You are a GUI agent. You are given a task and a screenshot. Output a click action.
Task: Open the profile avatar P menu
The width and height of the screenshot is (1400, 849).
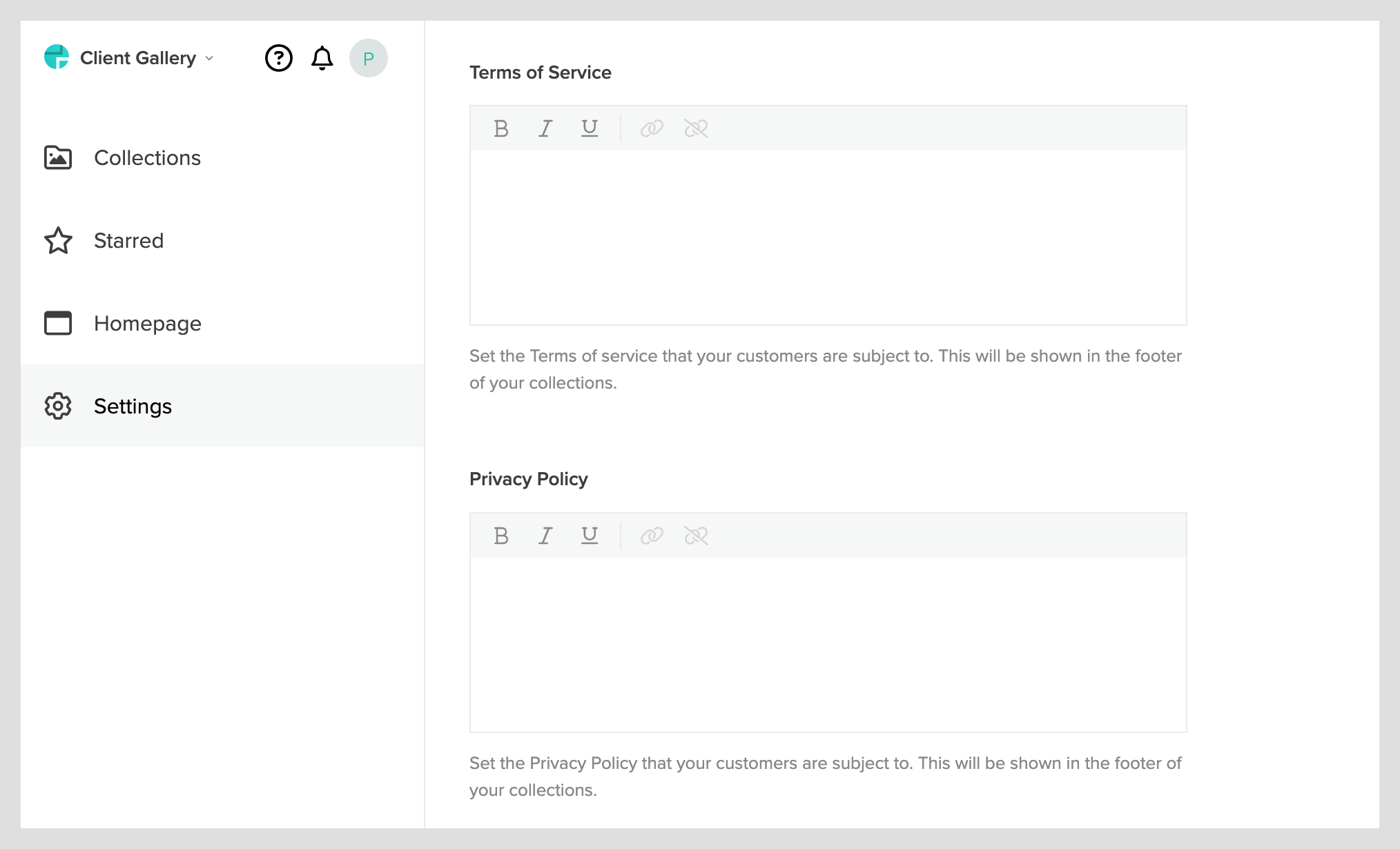[369, 58]
